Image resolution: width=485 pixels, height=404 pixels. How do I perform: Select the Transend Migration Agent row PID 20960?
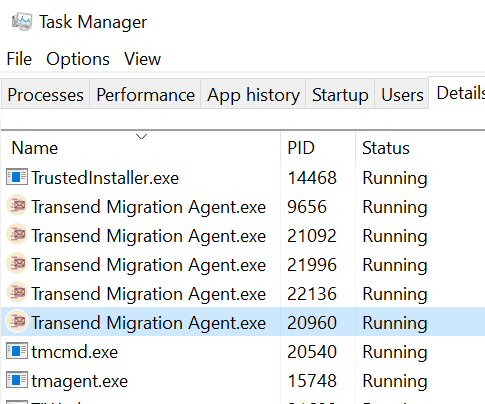click(243, 322)
